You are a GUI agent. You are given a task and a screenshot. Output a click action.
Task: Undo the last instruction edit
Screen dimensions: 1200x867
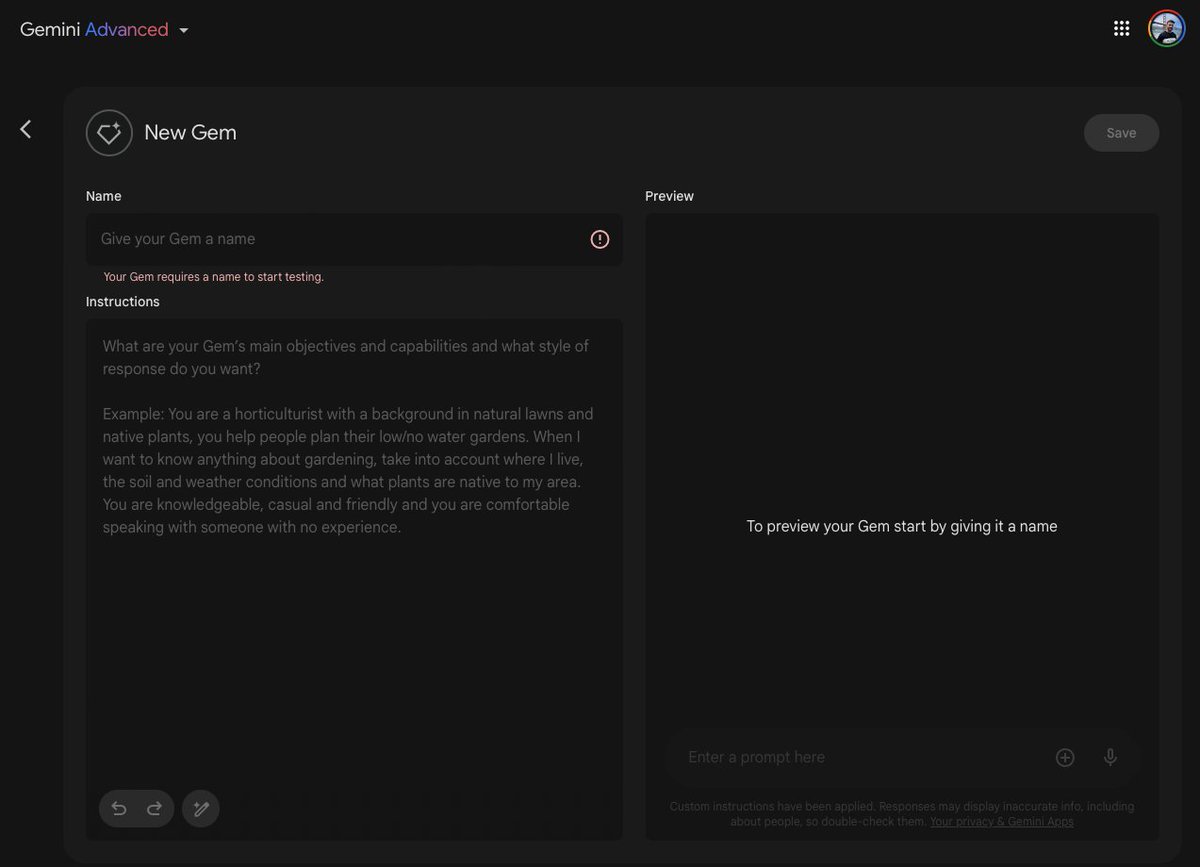(x=119, y=808)
